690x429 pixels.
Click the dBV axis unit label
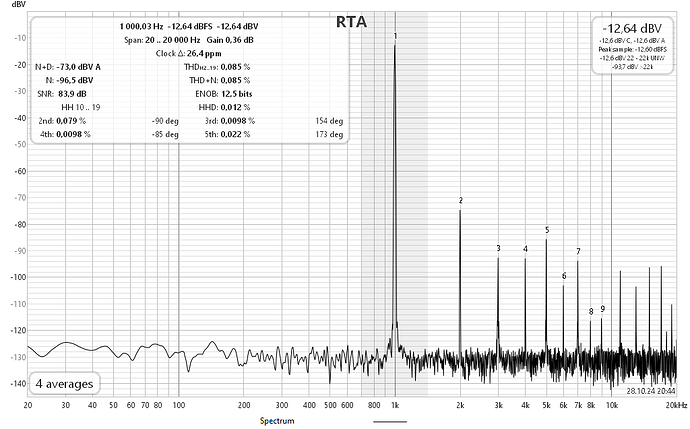click(18, 4)
